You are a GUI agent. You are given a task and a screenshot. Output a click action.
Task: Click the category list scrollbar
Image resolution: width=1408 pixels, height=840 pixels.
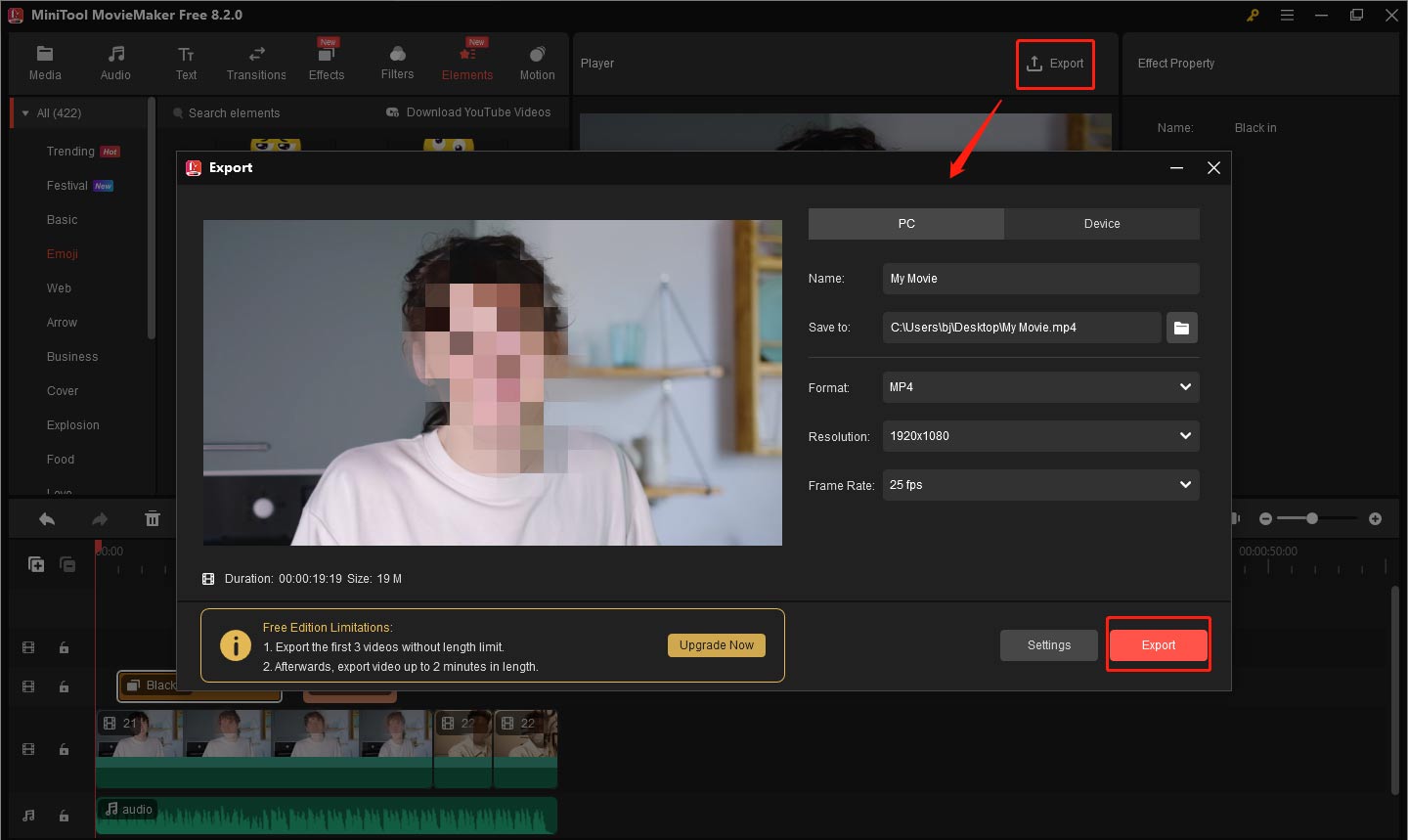tap(151, 218)
